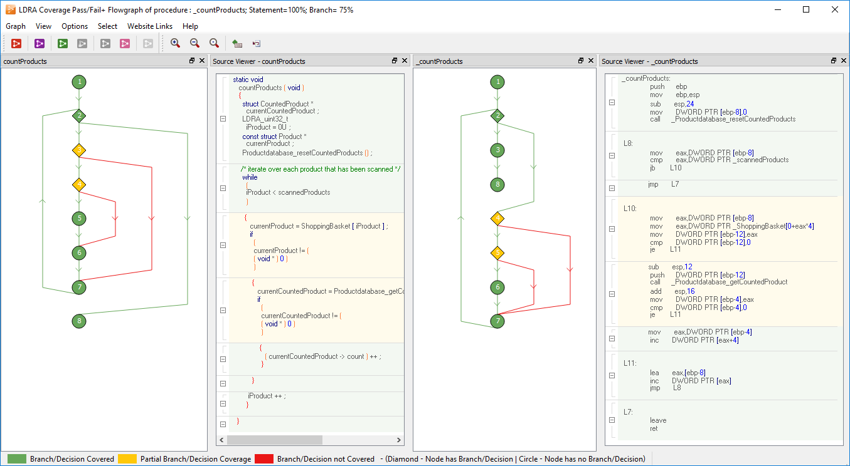Open the Graph menu
The width and height of the screenshot is (850, 466).
coord(15,26)
